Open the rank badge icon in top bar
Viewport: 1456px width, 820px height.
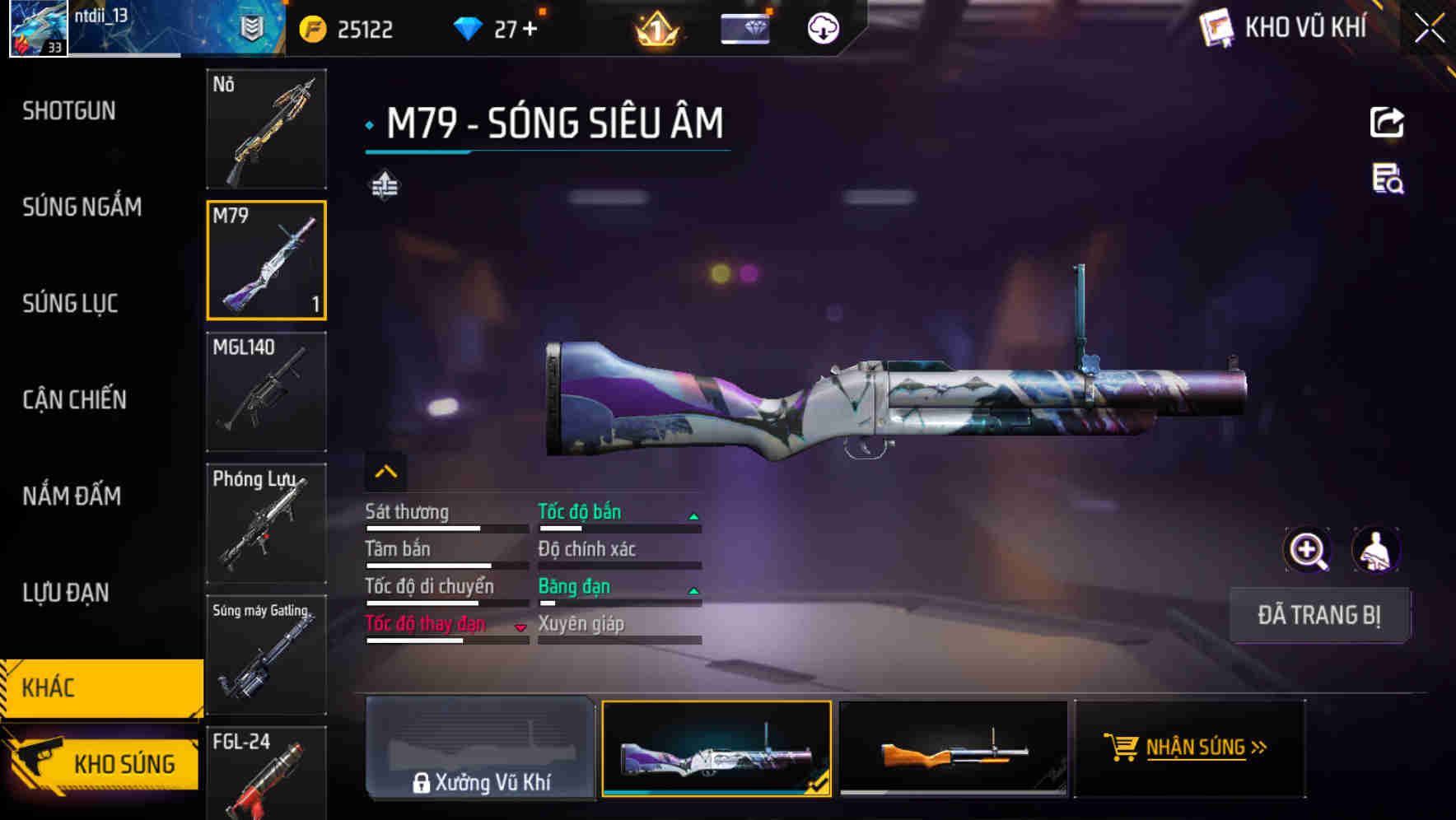click(657, 30)
